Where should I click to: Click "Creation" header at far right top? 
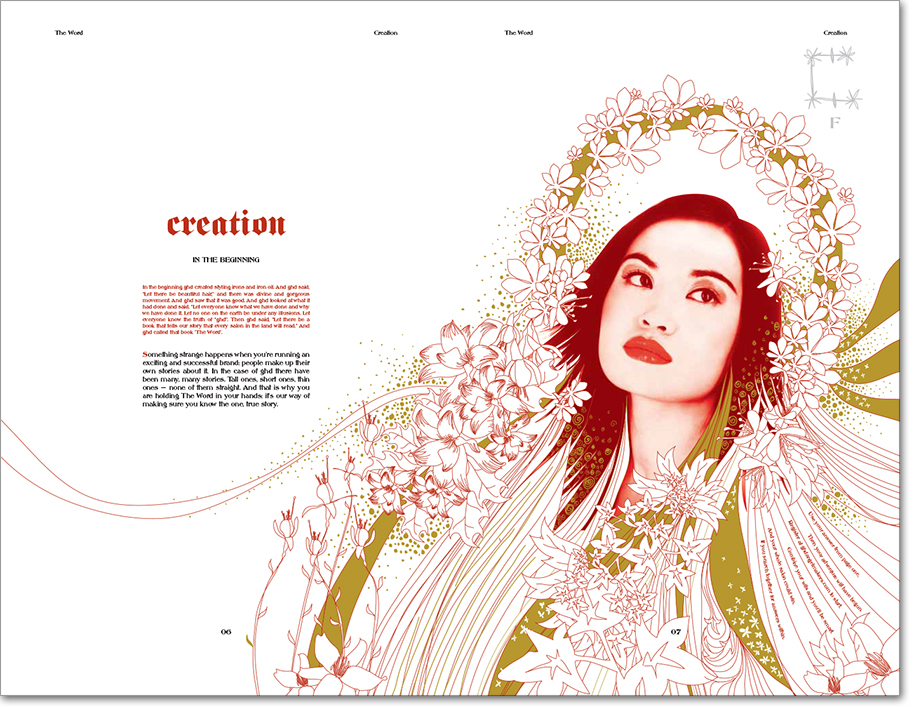tap(835, 33)
